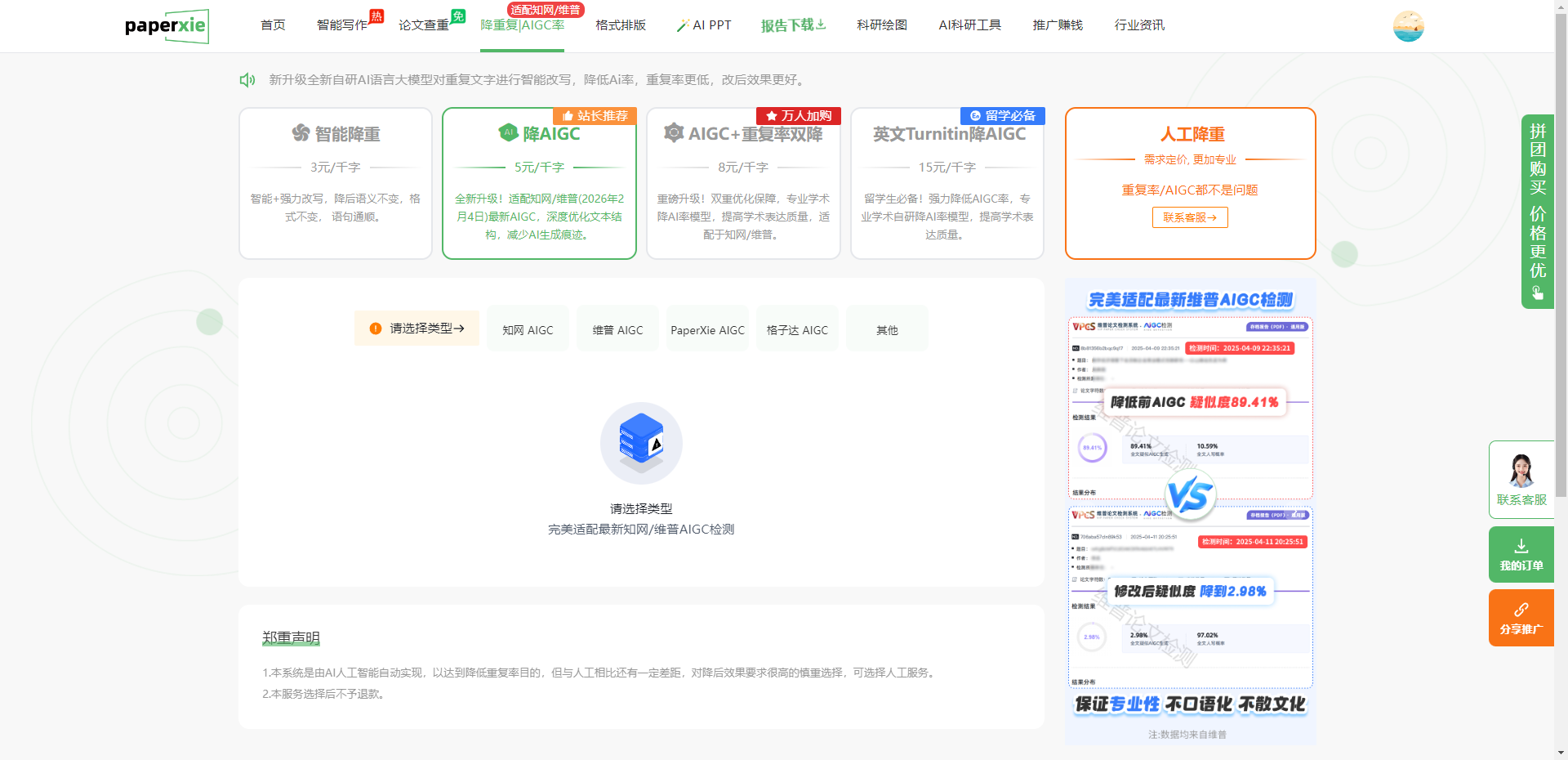Select the PaperXie AIGC type option
The height and width of the screenshot is (760, 1568).
tap(707, 329)
